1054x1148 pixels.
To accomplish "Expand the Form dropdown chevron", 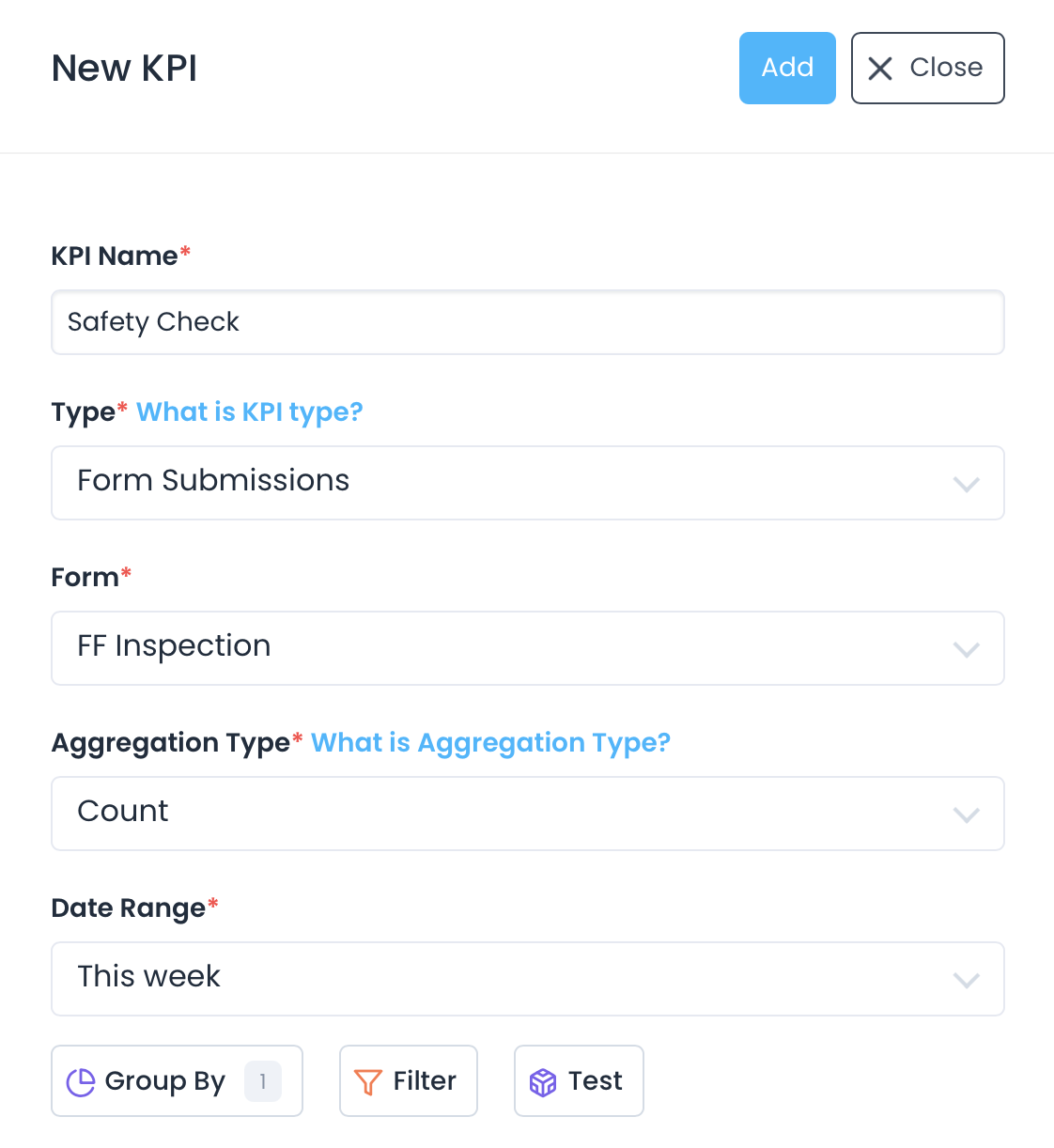I will point(967,650).
